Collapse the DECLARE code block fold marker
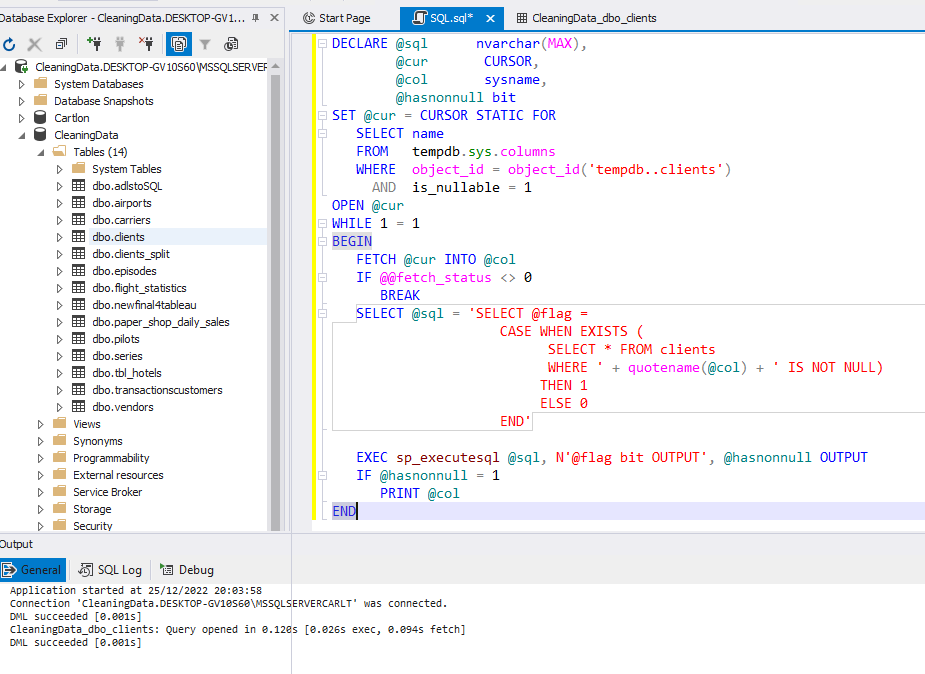The width and height of the screenshot is (925, 674). click(322, 44)
